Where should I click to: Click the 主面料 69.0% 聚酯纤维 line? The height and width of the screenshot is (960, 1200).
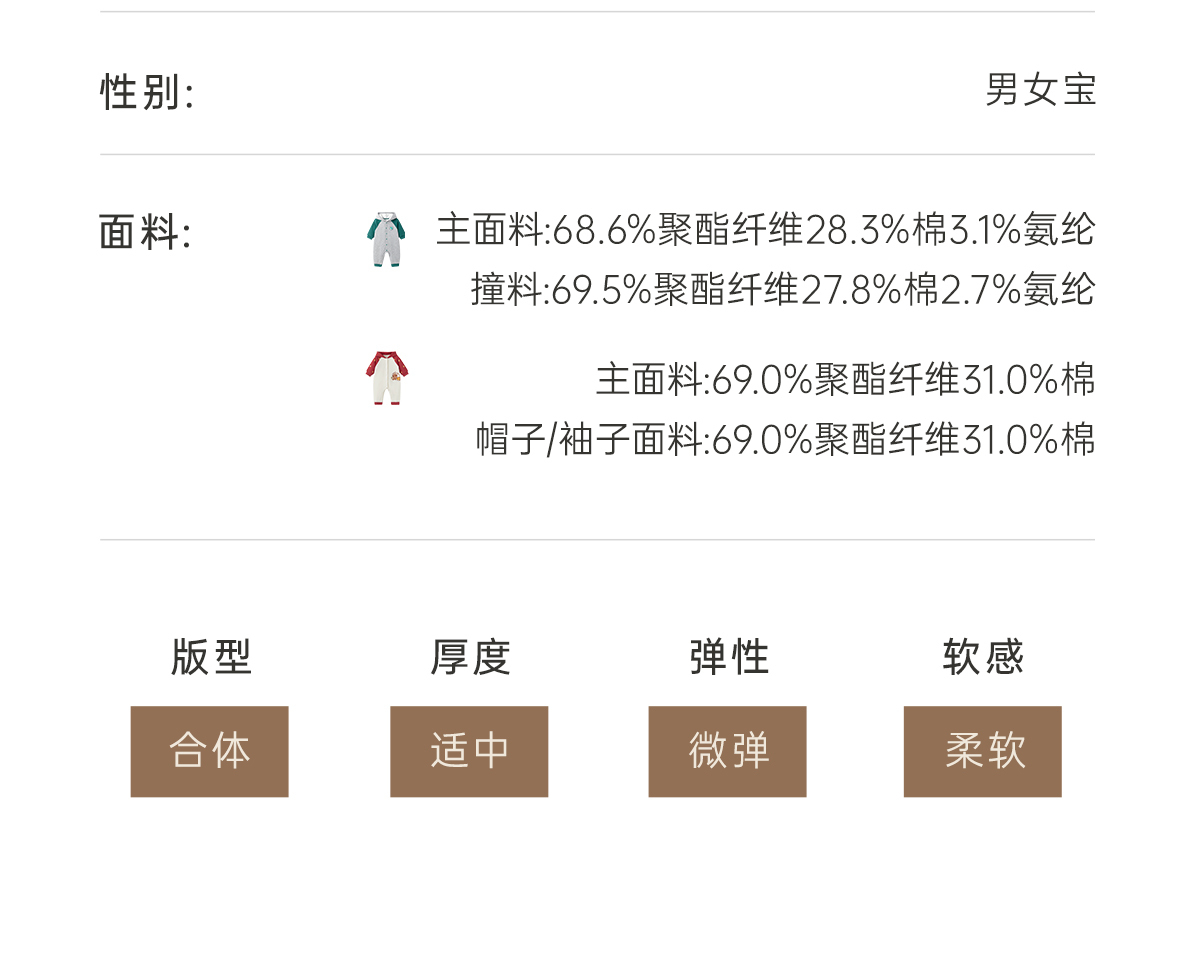click(845, 380)
